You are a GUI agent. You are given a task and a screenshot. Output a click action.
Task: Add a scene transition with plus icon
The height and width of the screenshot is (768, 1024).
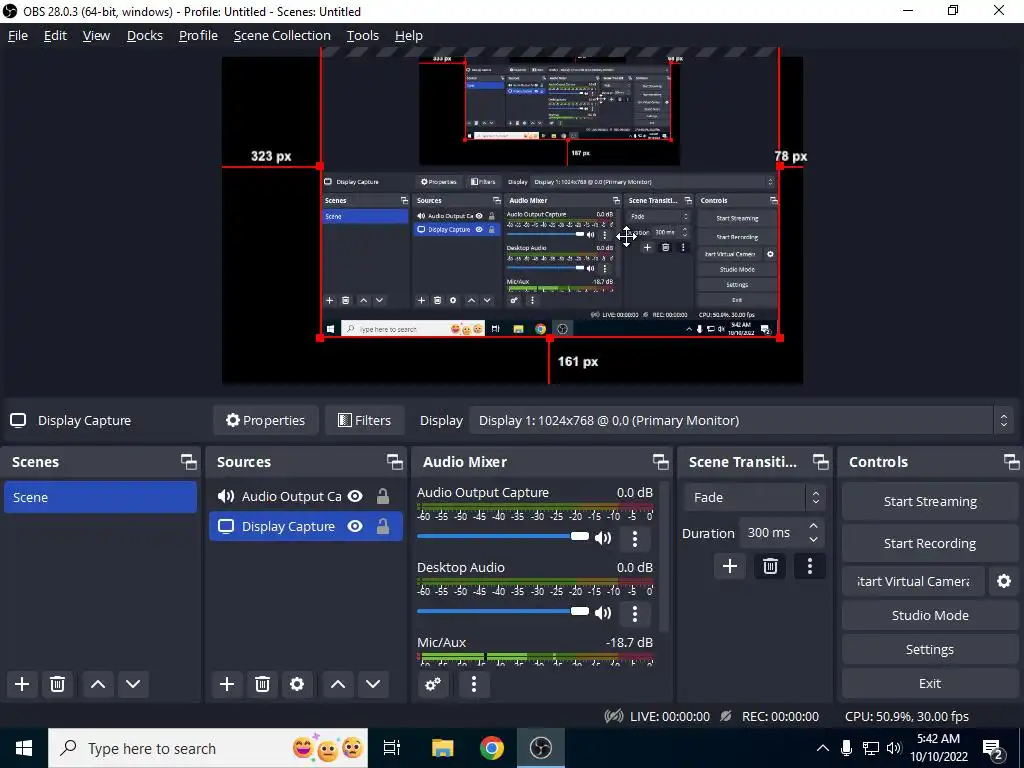729,566
